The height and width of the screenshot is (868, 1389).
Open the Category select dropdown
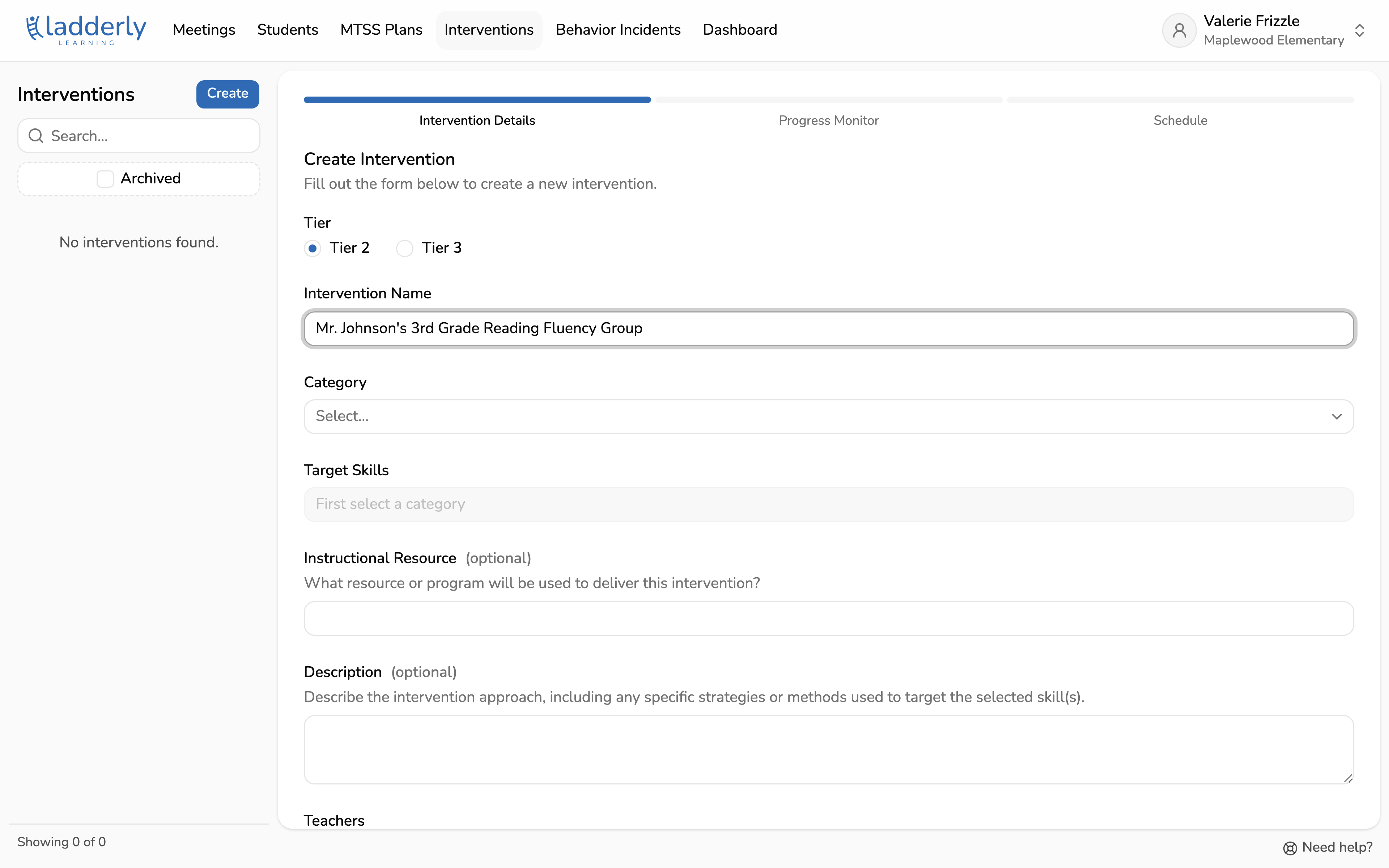pos(828,416)
